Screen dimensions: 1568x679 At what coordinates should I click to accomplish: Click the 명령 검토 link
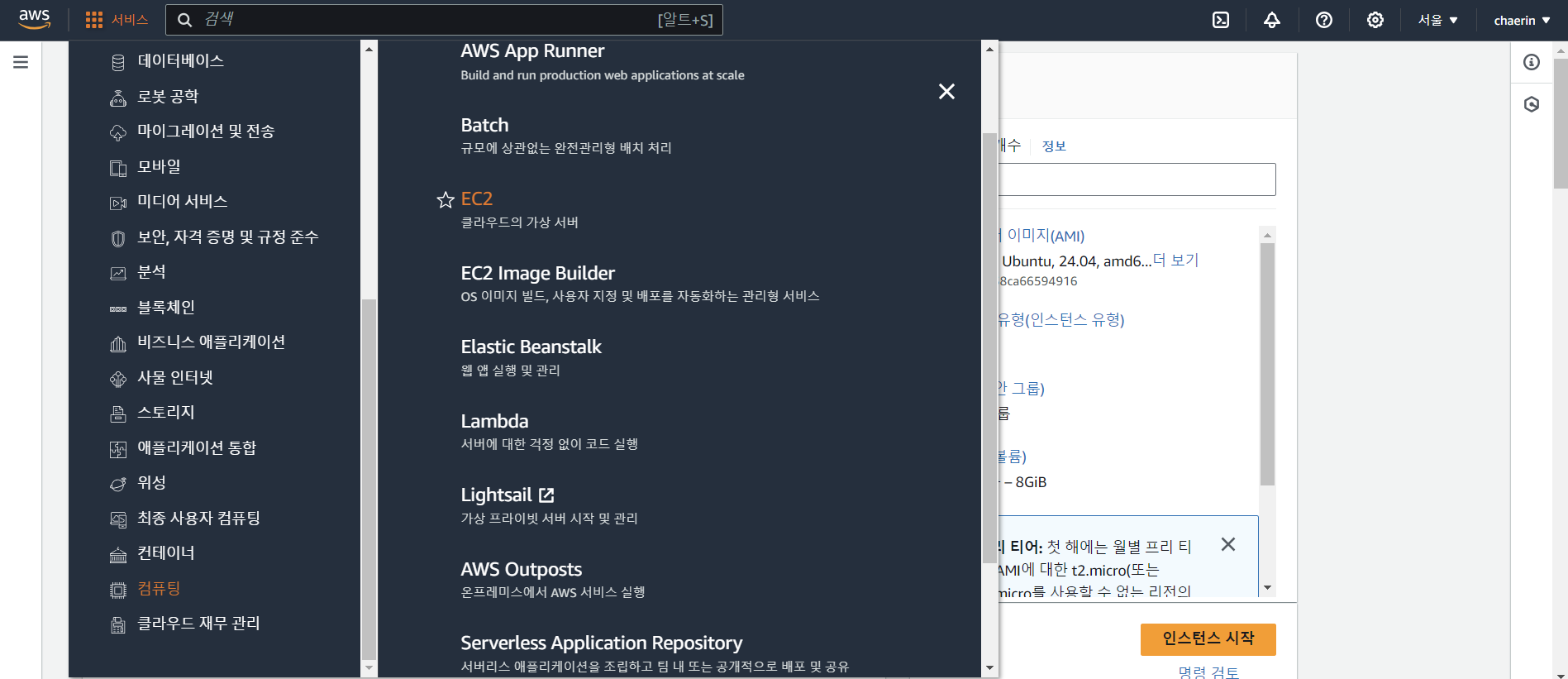[1208, 672]
